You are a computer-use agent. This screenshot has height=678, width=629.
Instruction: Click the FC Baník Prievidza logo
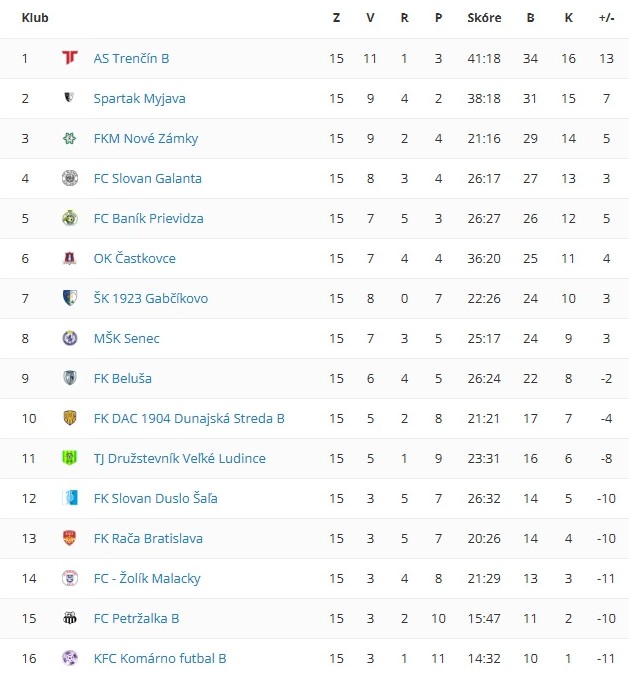coord(70,218)
